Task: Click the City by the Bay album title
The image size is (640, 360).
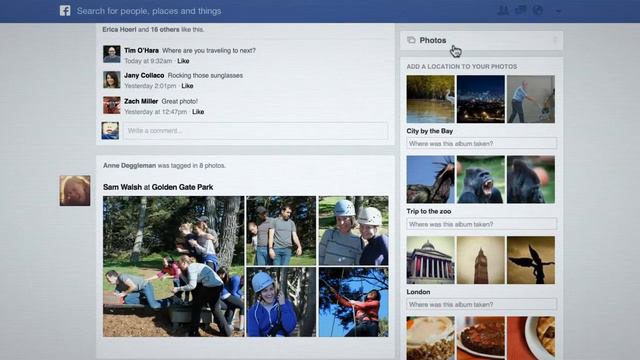Action: tap(429, 131)
